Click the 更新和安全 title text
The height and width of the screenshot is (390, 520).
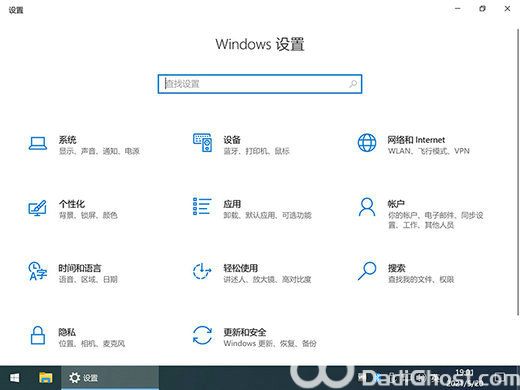pos(245,332)
